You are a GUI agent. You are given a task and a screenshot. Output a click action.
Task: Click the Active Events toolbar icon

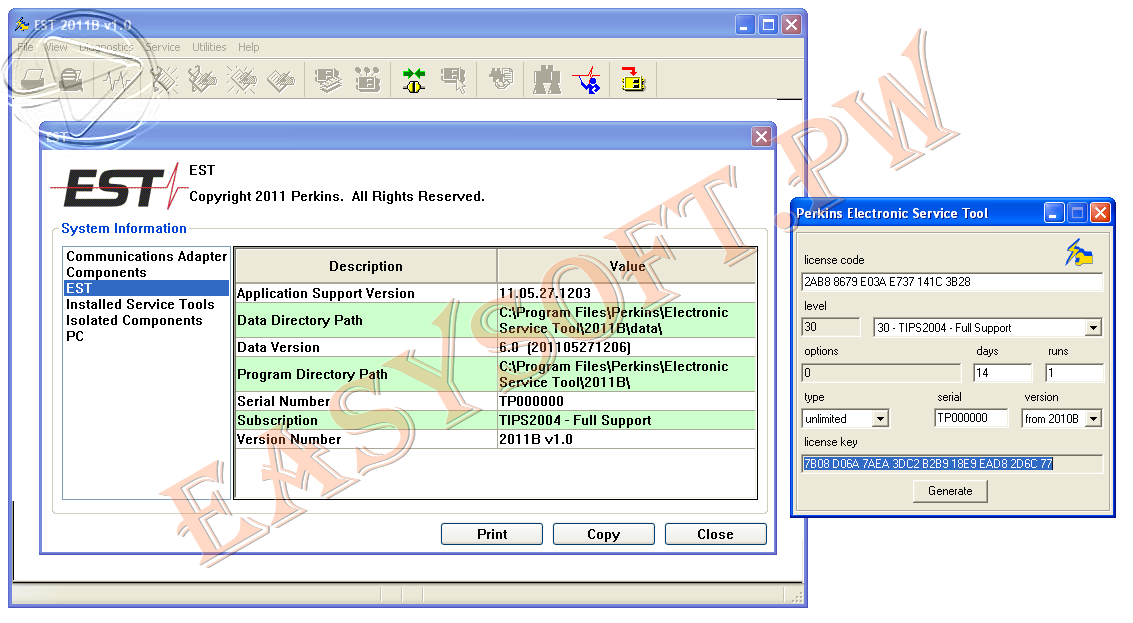[241, 80]
